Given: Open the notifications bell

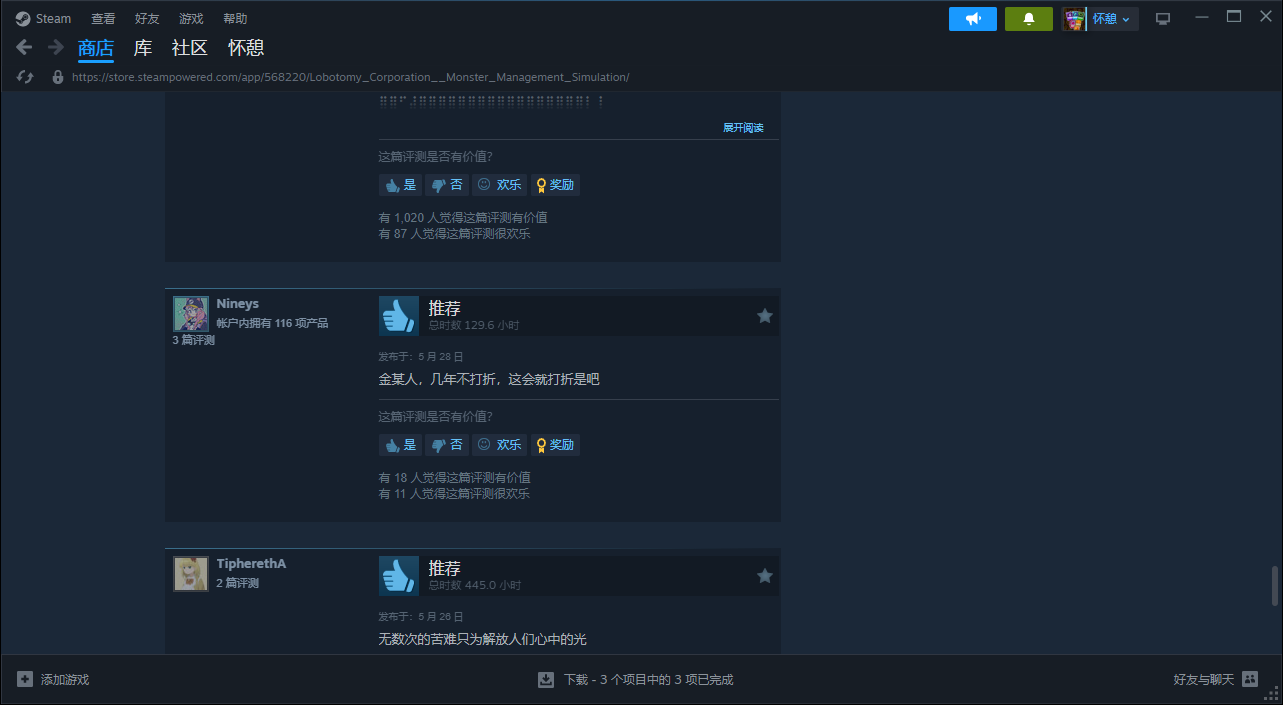Looking at the screenshot, I should point(1029,19).
